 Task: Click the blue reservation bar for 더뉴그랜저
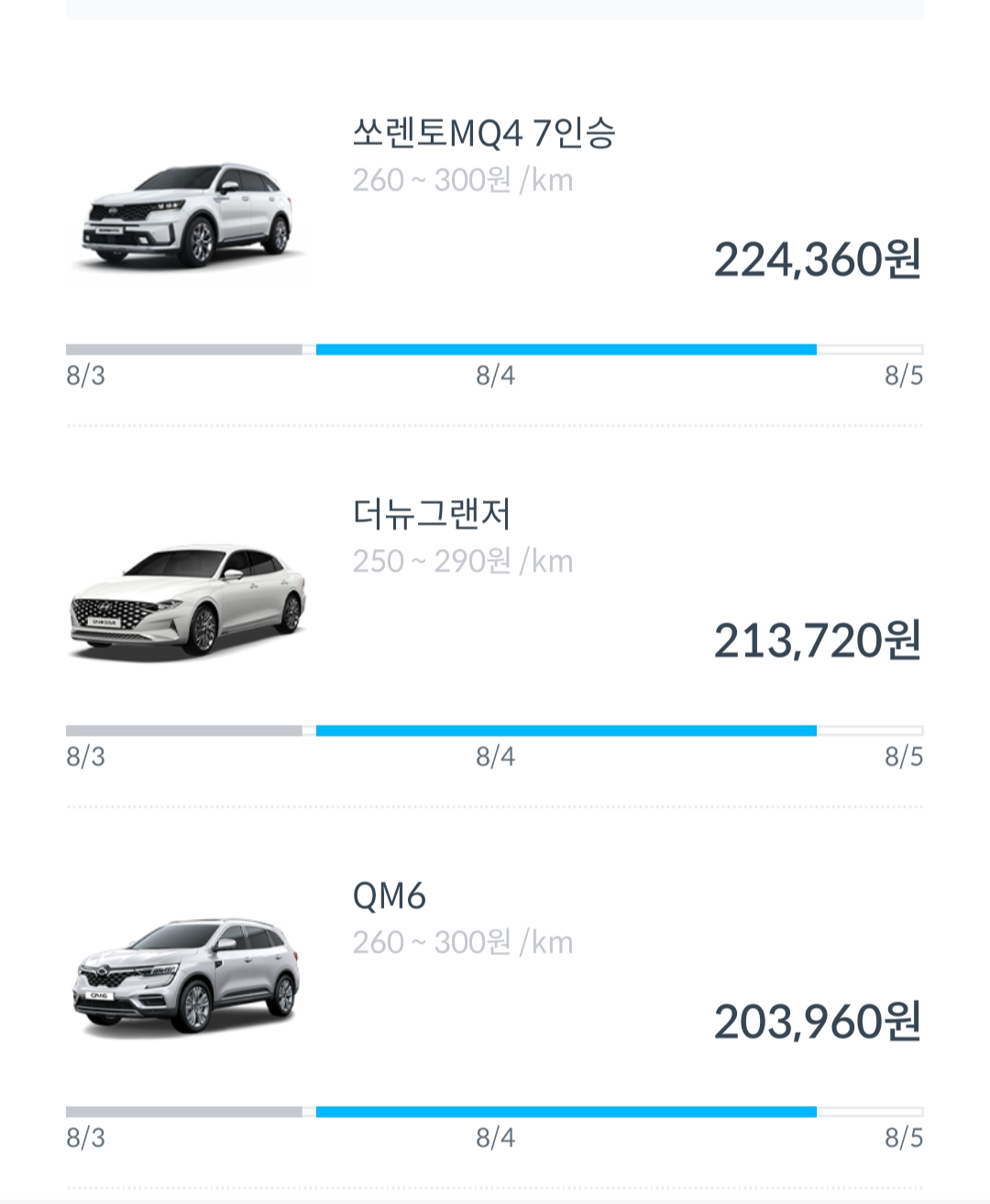(566, 730)
